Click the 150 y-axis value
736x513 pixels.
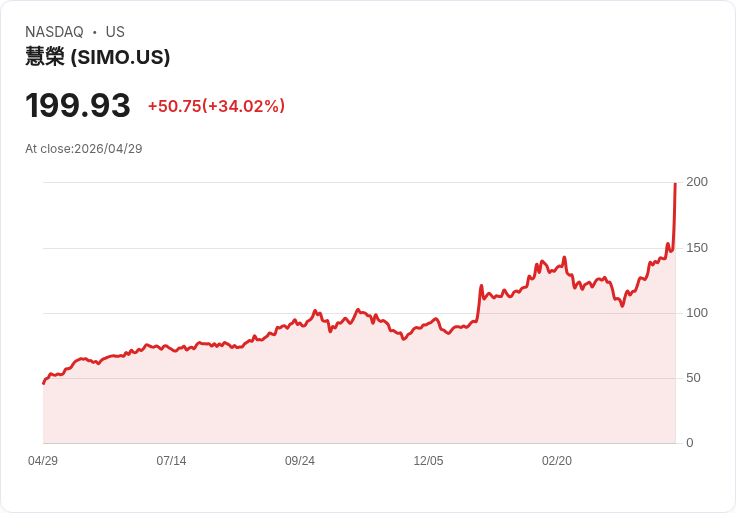coord(697,248)
